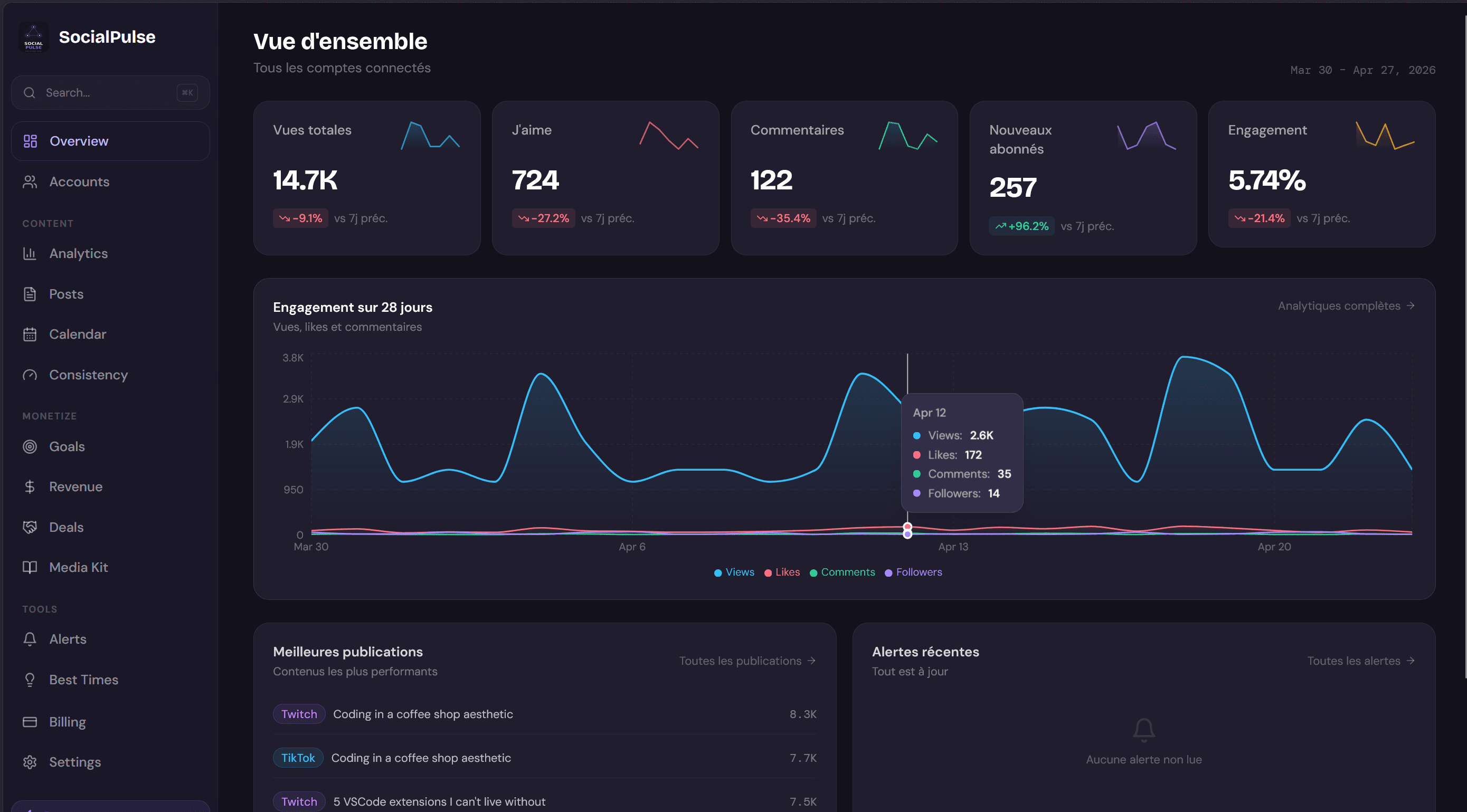Image resolution: width=1467 pixels, height=812 pixels.
Task: Click the search magnifier icon
Action: pyautogui.click(x=30, y=93)
